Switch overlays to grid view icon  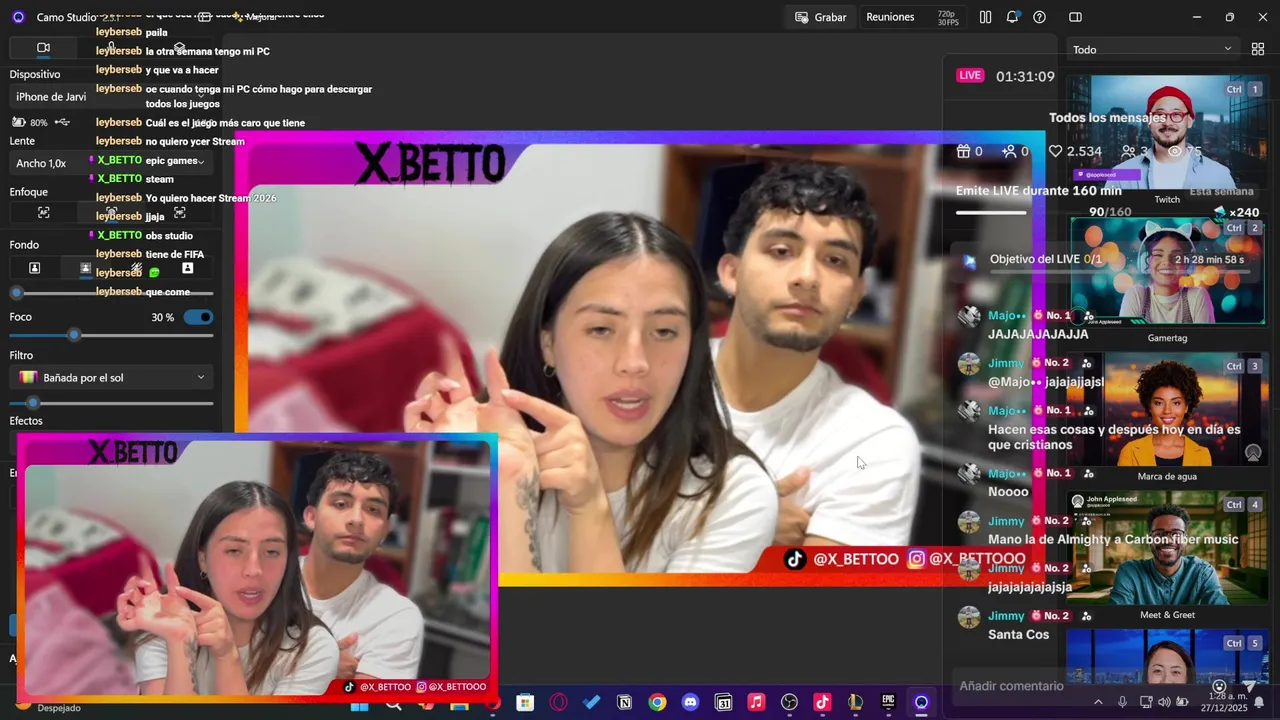(x=1258, y=49)
